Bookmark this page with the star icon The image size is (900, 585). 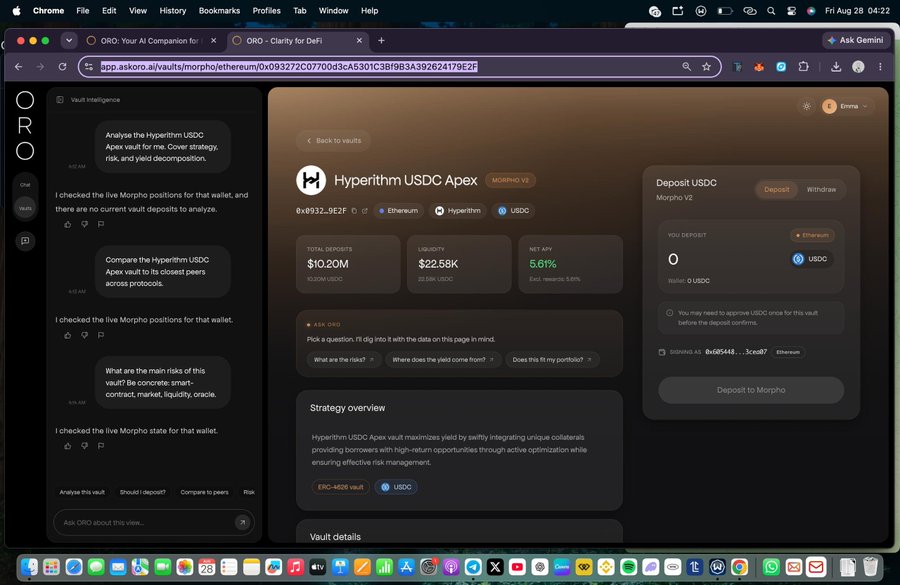pos(707,67)
